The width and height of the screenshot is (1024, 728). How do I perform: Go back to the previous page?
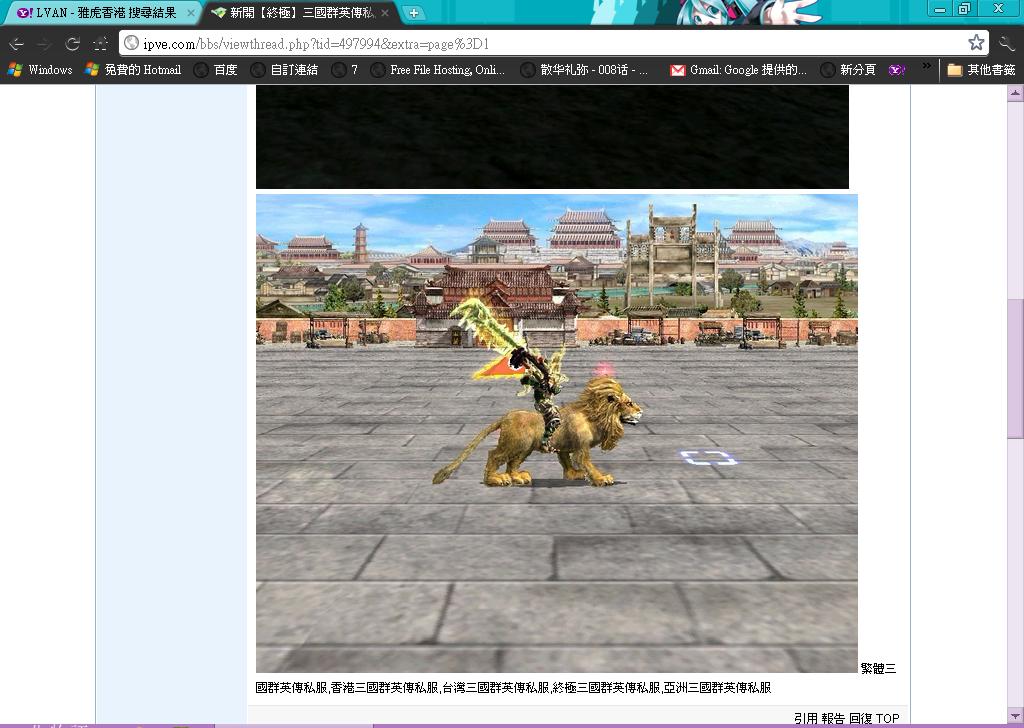pos(16,44)
